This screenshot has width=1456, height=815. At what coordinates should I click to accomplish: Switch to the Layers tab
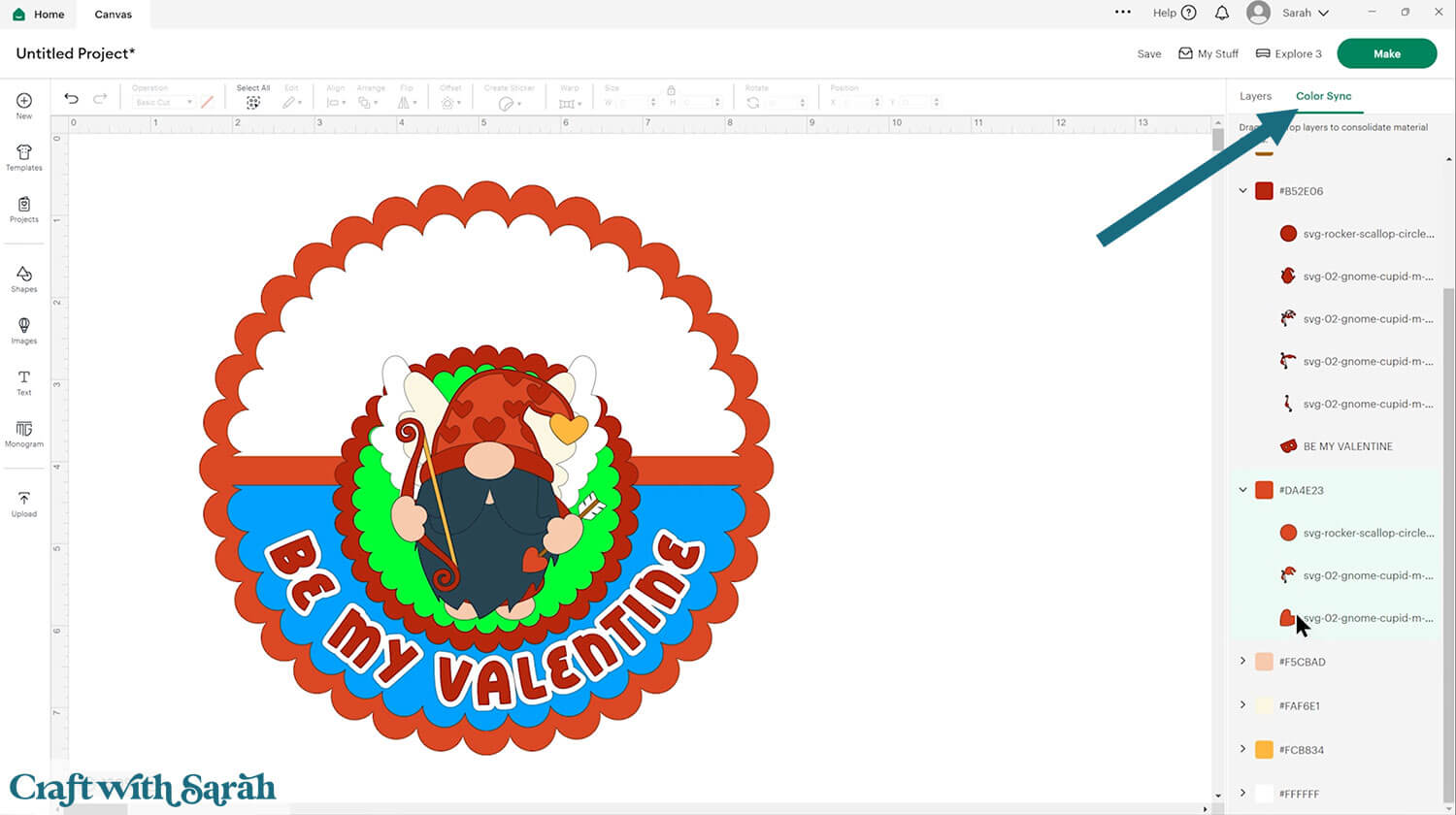pyautogui.click(x=1255, y=96)
